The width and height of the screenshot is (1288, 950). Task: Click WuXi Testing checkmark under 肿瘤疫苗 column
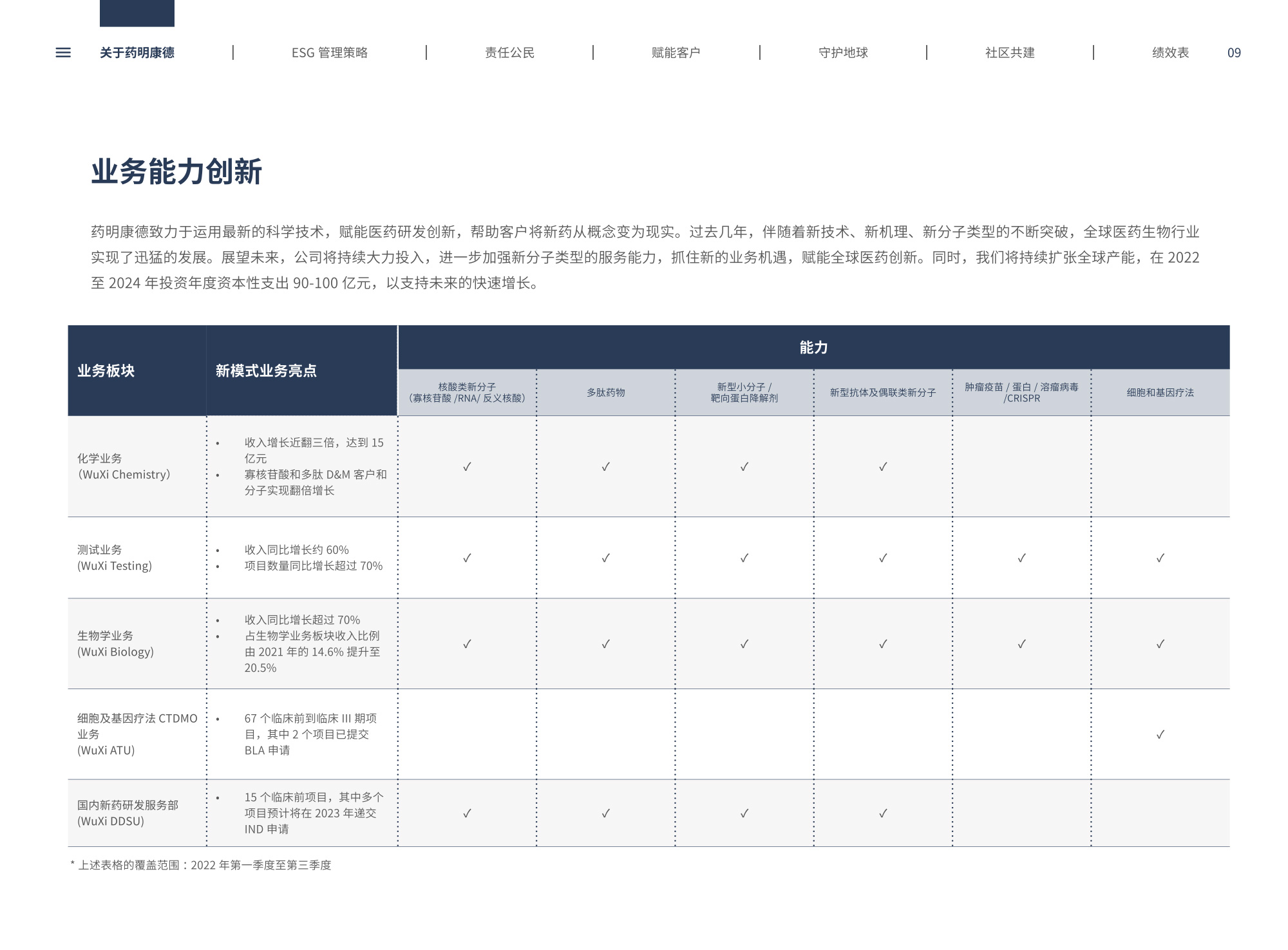[x=1021, y=558]
